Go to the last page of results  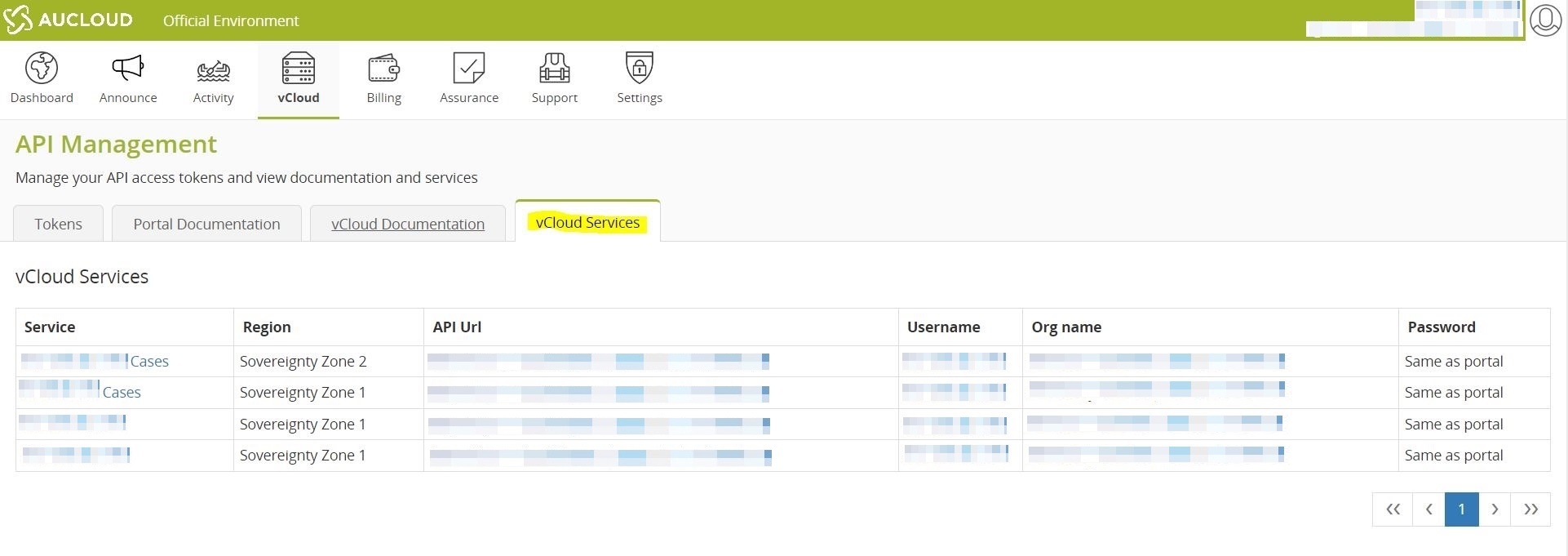coord(1530,509)
